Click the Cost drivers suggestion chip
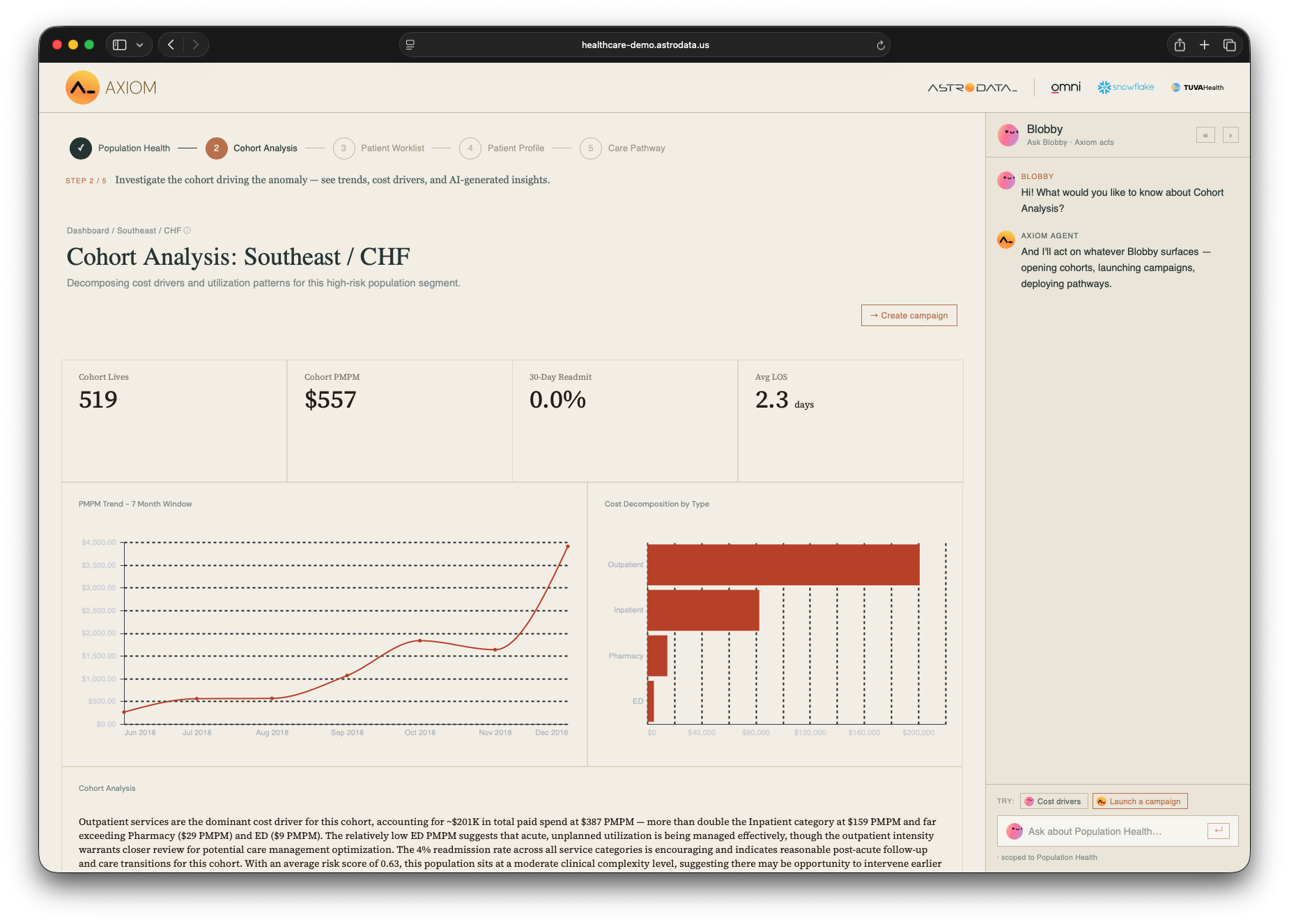 pos(1053,801)
